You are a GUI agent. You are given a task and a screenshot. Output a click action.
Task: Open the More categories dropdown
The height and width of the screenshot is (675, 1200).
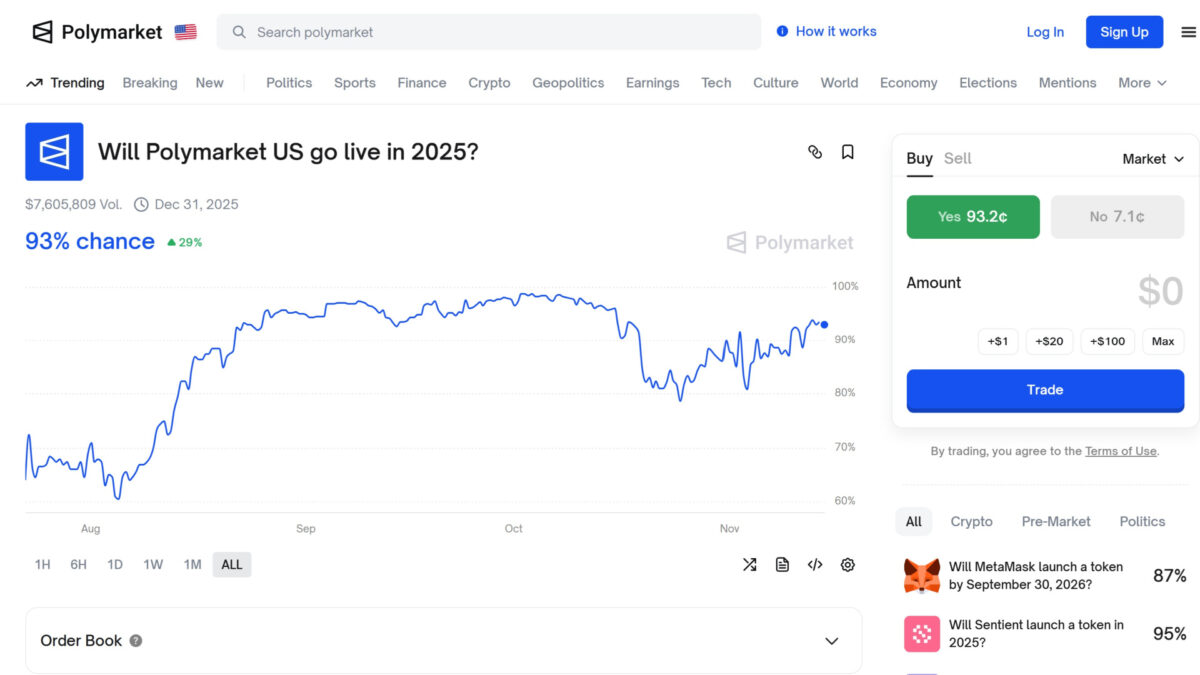click(x=1142, y=83)
